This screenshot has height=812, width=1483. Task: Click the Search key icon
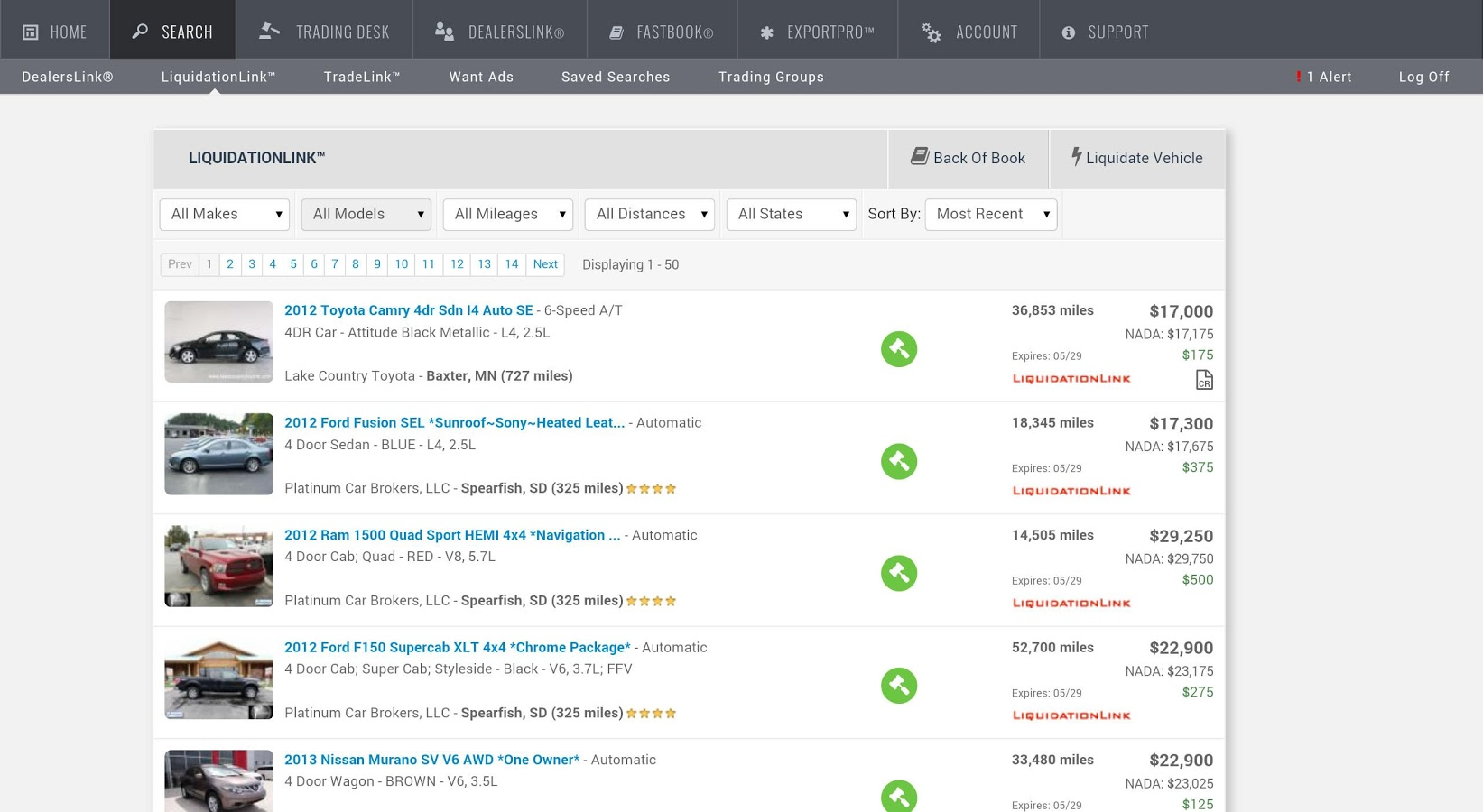[x=140, y=32]
